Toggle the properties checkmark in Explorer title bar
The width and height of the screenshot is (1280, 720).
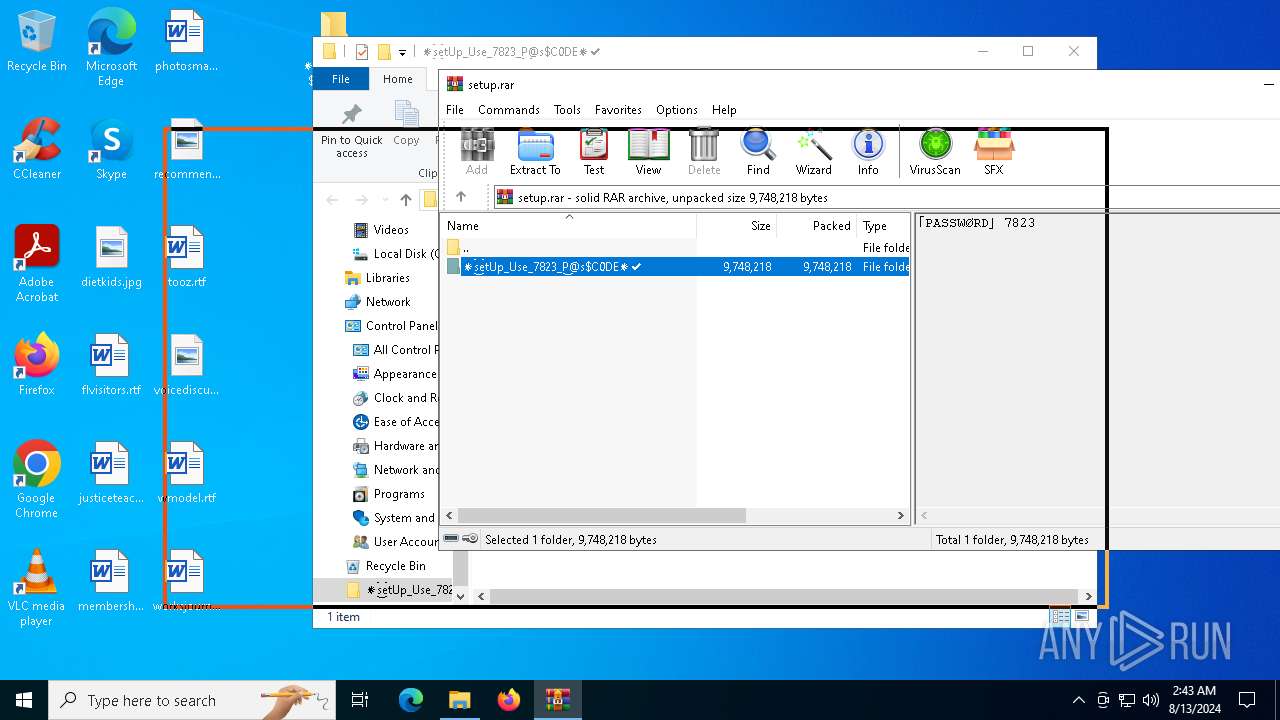pyautogui.click(x=361, y=52)
